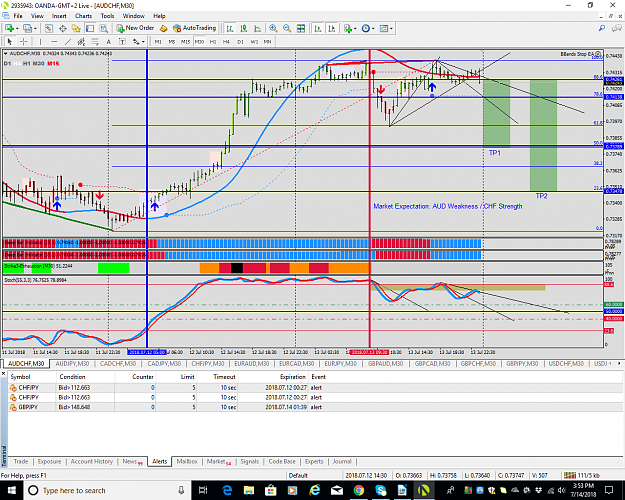This screenshot has width=625, height=500.
Task: Select the Vertical Line tool
Action: (x=40, y=41)
